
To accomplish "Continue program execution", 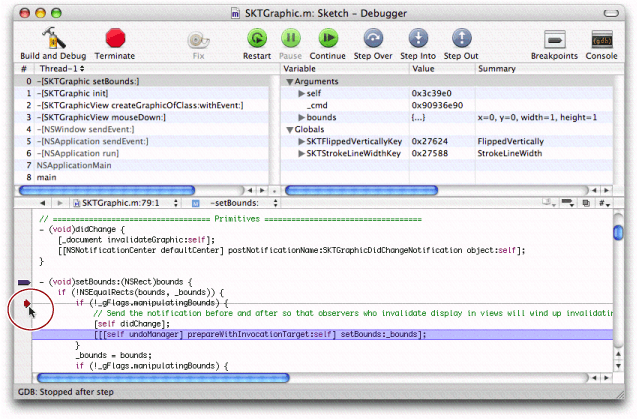I will (x=327, y=39).
